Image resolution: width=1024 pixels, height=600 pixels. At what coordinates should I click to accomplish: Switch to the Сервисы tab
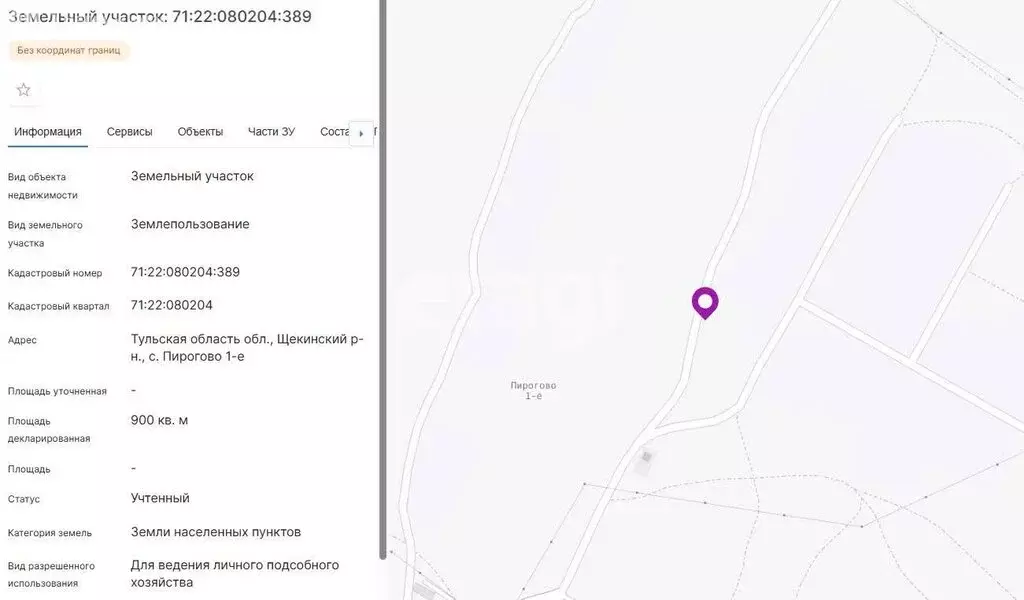[129, 132]
